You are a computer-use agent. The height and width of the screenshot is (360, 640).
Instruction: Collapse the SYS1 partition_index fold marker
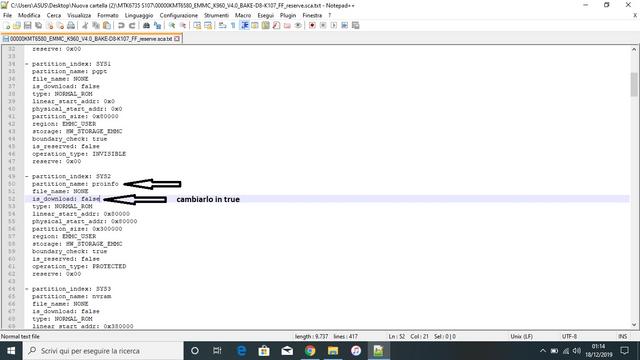(27, 64)
